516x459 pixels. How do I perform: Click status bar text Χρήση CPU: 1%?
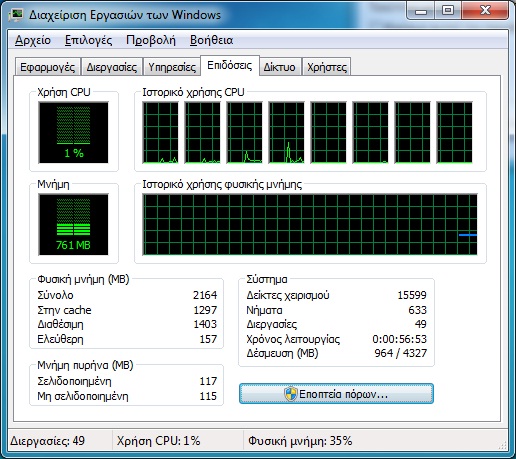pyautogui.click(x=159, y=441)
